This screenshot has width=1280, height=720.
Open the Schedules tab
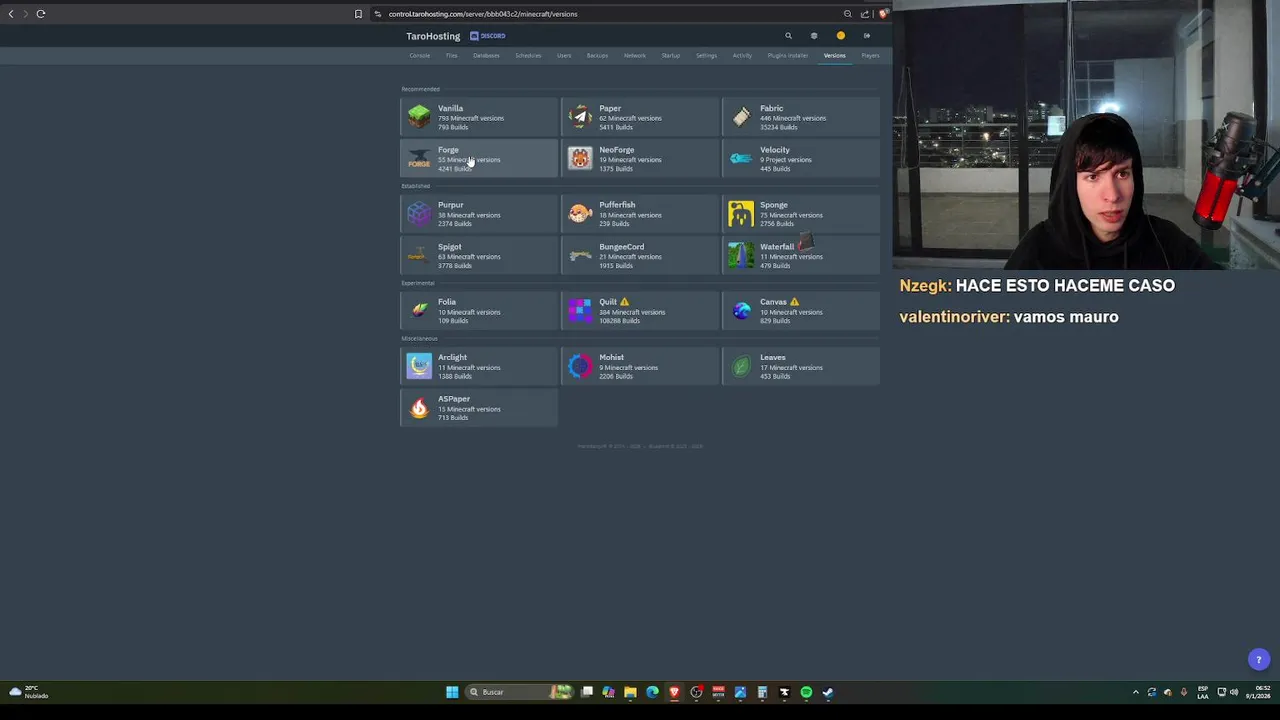click(x=528, y=56)
